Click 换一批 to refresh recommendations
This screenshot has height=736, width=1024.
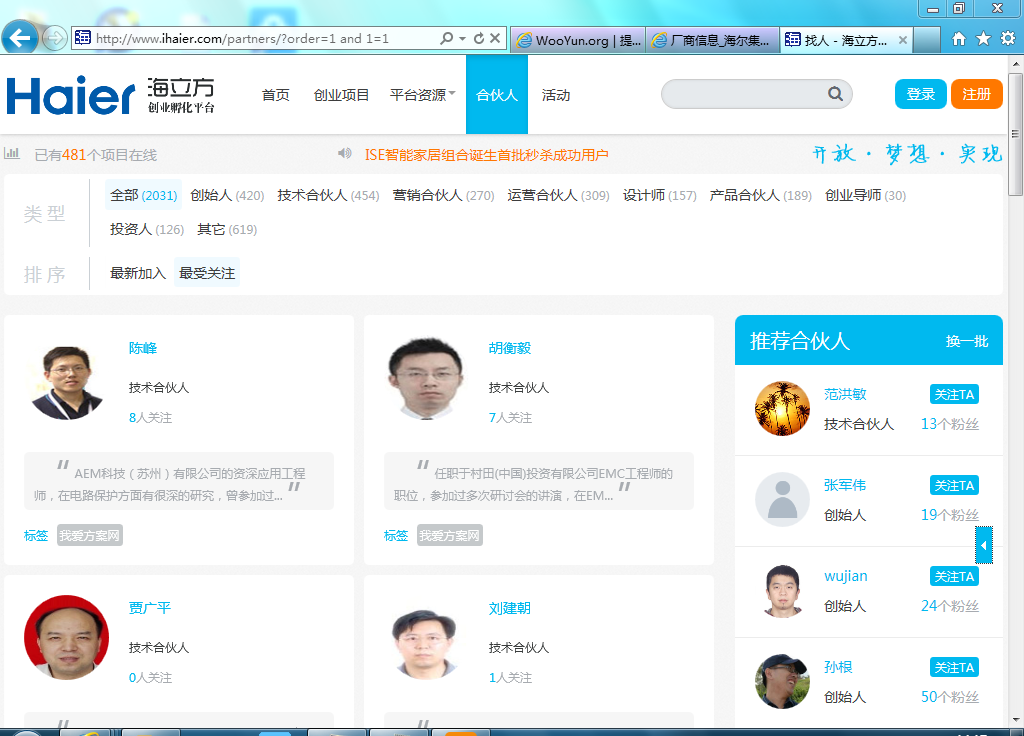pos(967,342)
